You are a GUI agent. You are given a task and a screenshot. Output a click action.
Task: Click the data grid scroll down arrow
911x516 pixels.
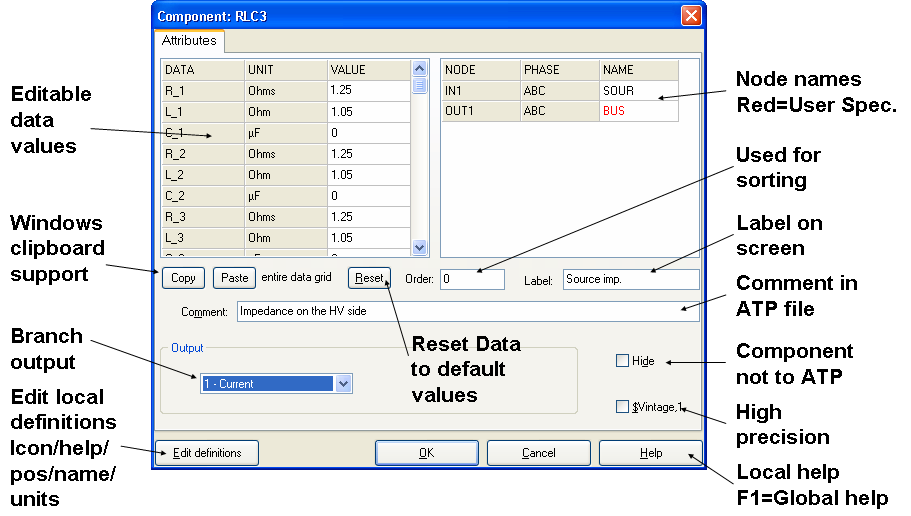(420, 247)
